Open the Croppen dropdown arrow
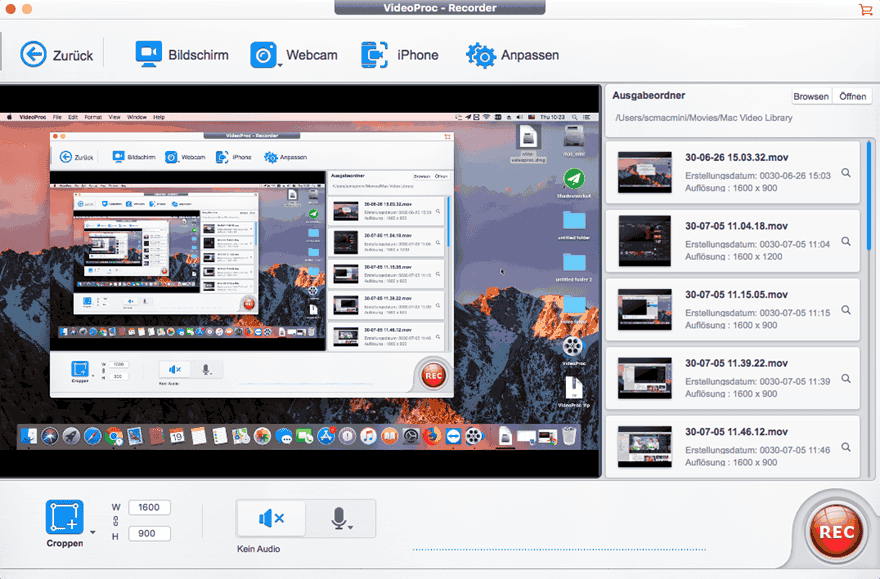 point(93,532)
